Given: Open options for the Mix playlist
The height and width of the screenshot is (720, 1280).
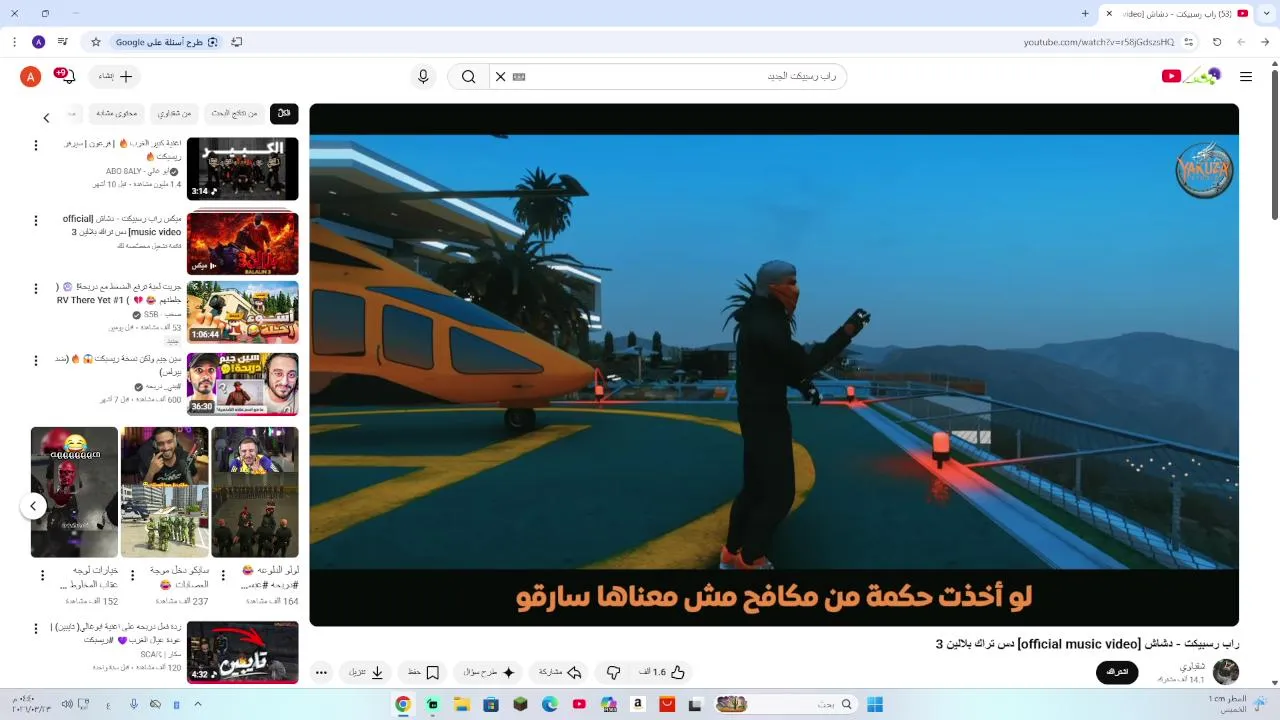Looking at the screenshot, I should [x=36, y=220].
